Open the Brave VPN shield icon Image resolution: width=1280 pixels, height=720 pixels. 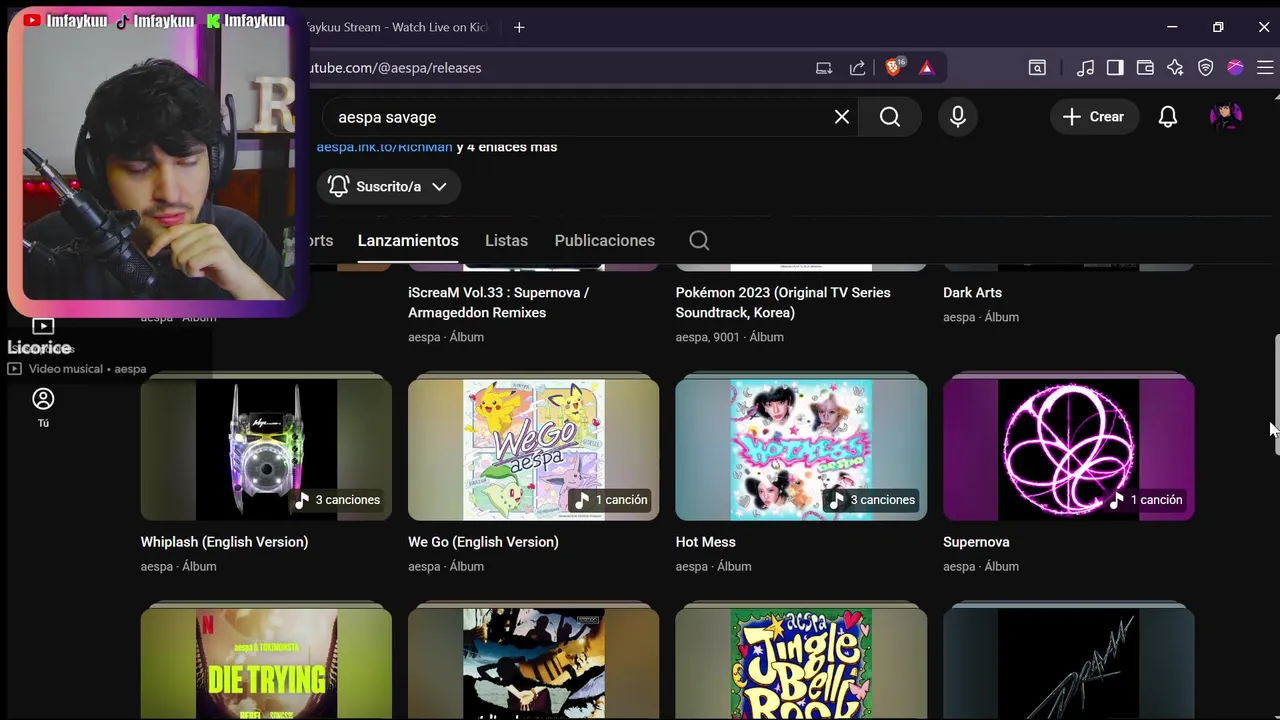point(1206,68)
